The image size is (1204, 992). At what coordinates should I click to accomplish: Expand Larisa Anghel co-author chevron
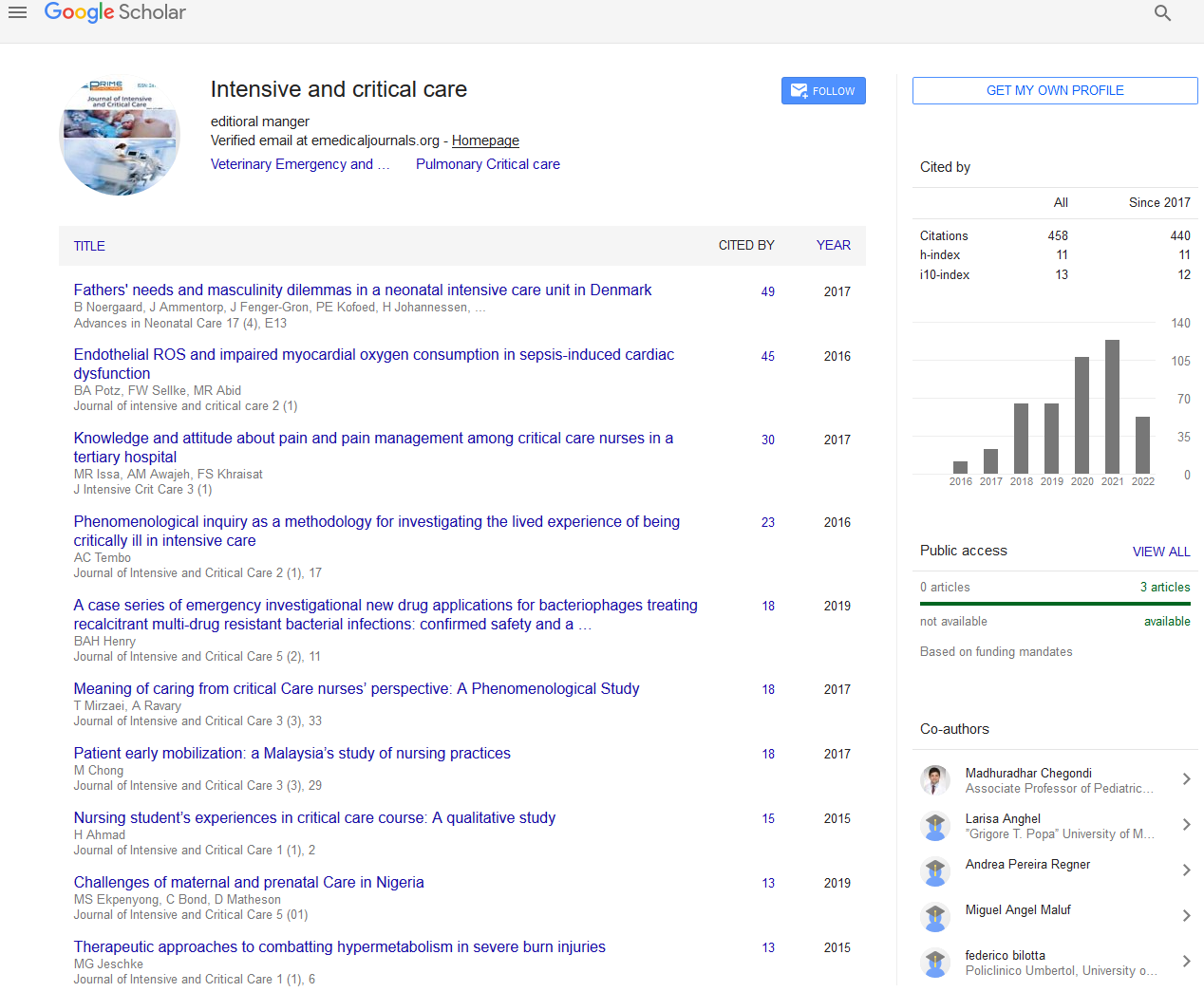[1186, 825]
